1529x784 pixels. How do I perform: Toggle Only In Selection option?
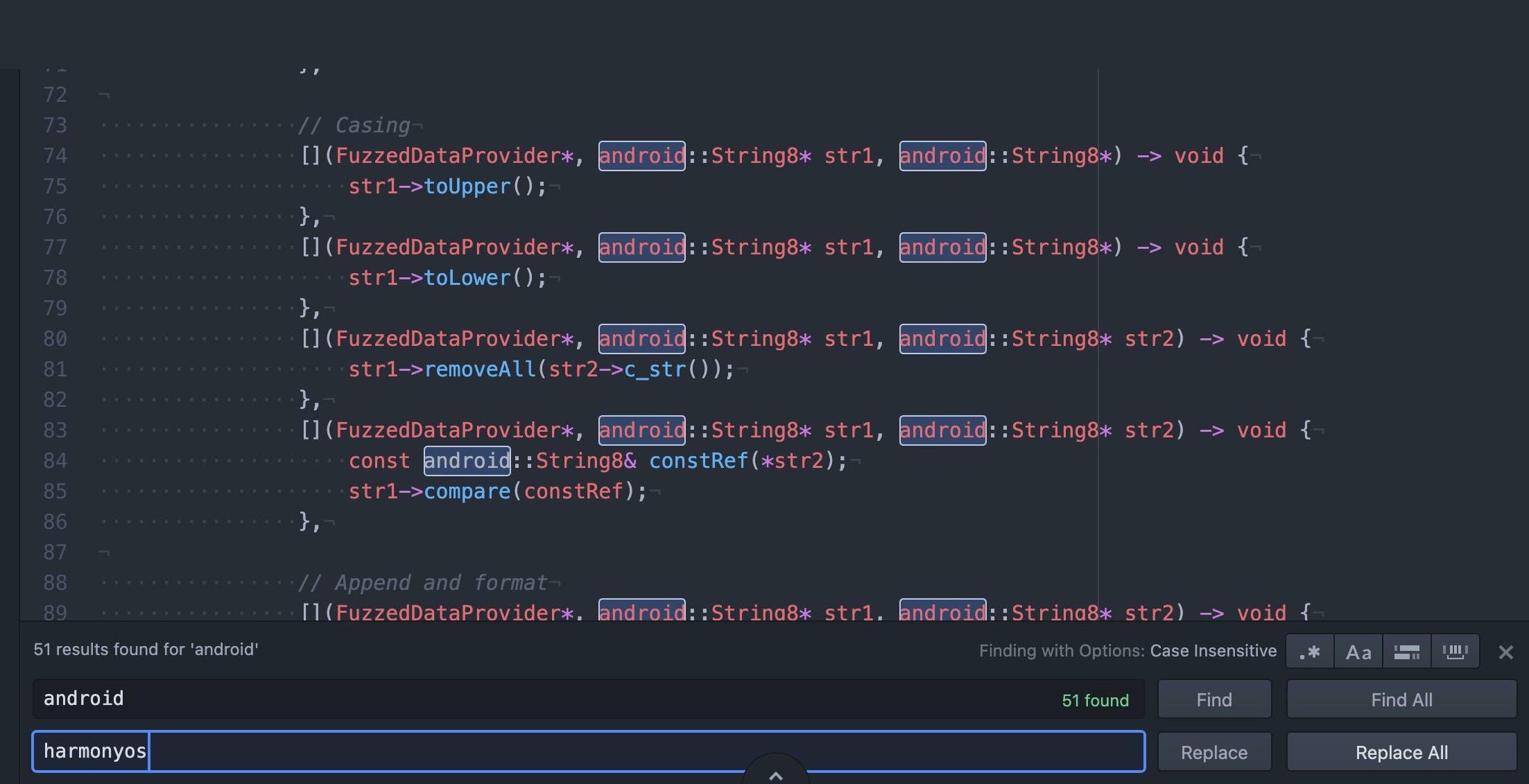pyautogui.click(x=1406, y=652)
